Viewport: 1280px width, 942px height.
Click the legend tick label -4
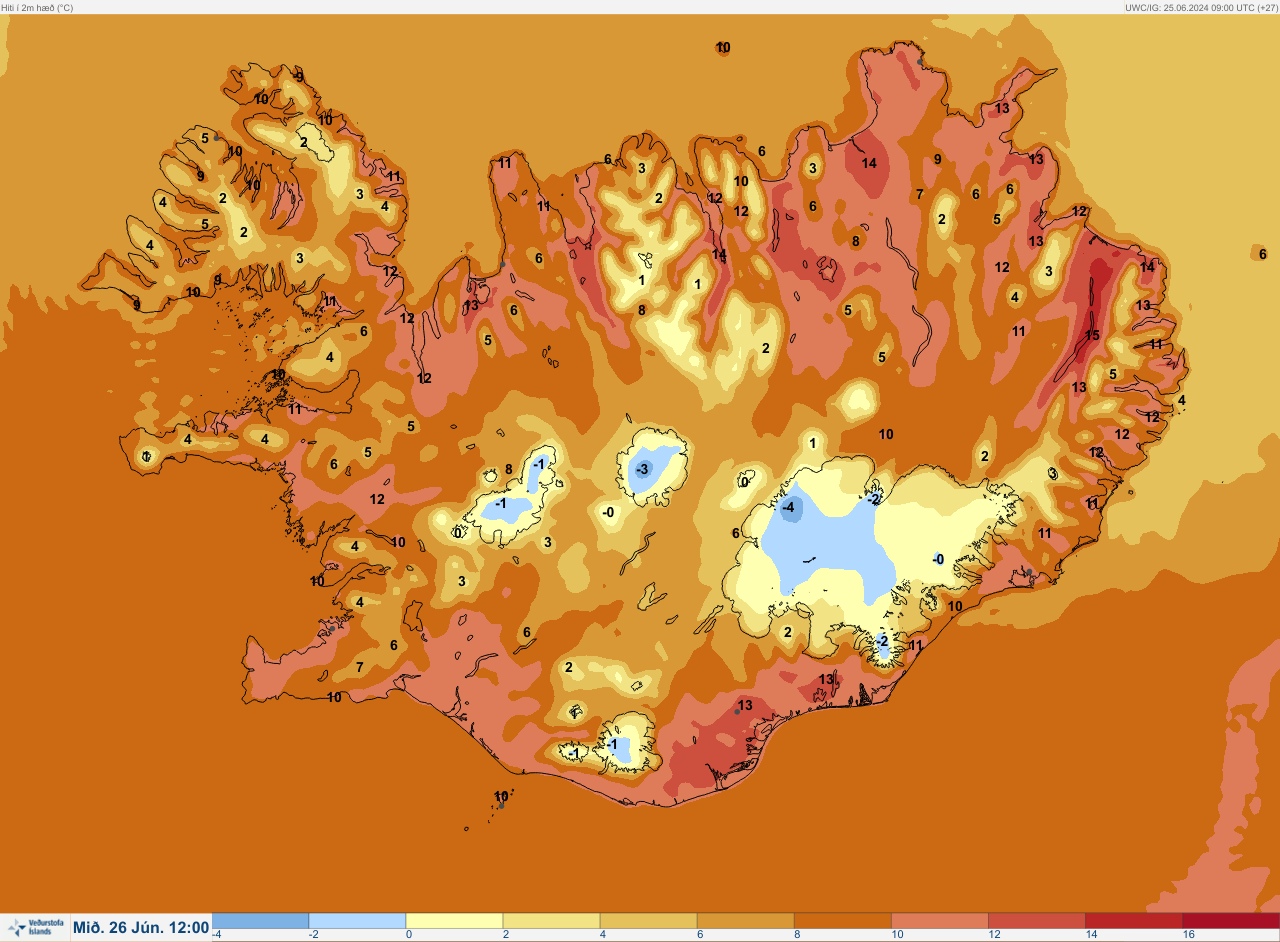(x=217, y=935)
